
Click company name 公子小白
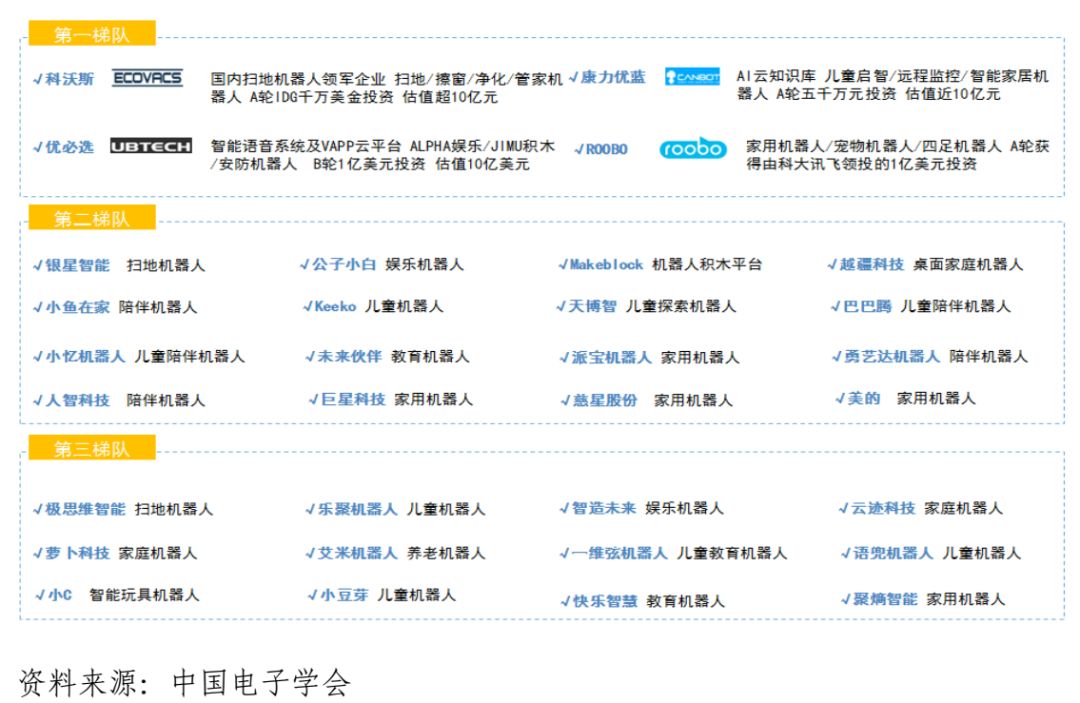[x=344, y=264]
